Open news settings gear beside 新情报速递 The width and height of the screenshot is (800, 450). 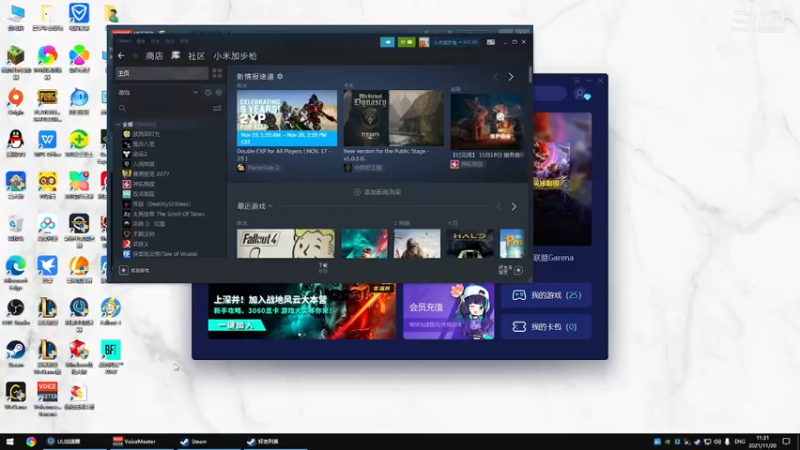point(280,77)
